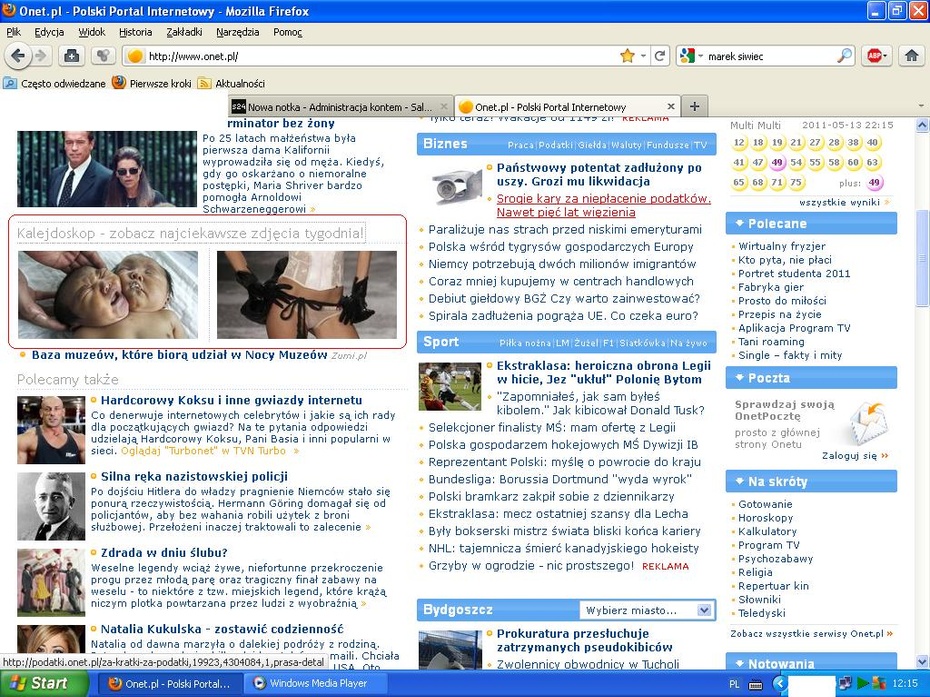The height and width of the screenshot is (697, 930).
Task: Reload the page with refresh icon
Action: click(x=660, y=56)
